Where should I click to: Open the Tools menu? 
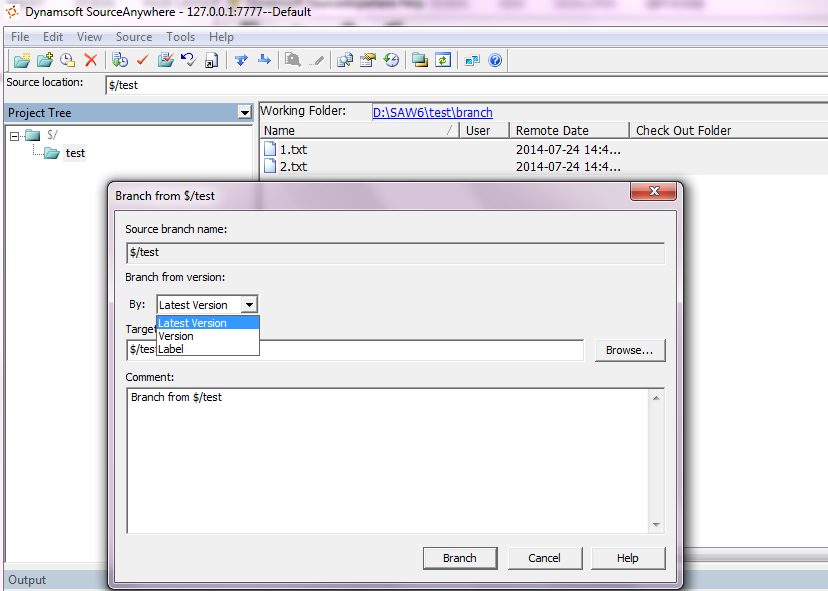[180, 36]
